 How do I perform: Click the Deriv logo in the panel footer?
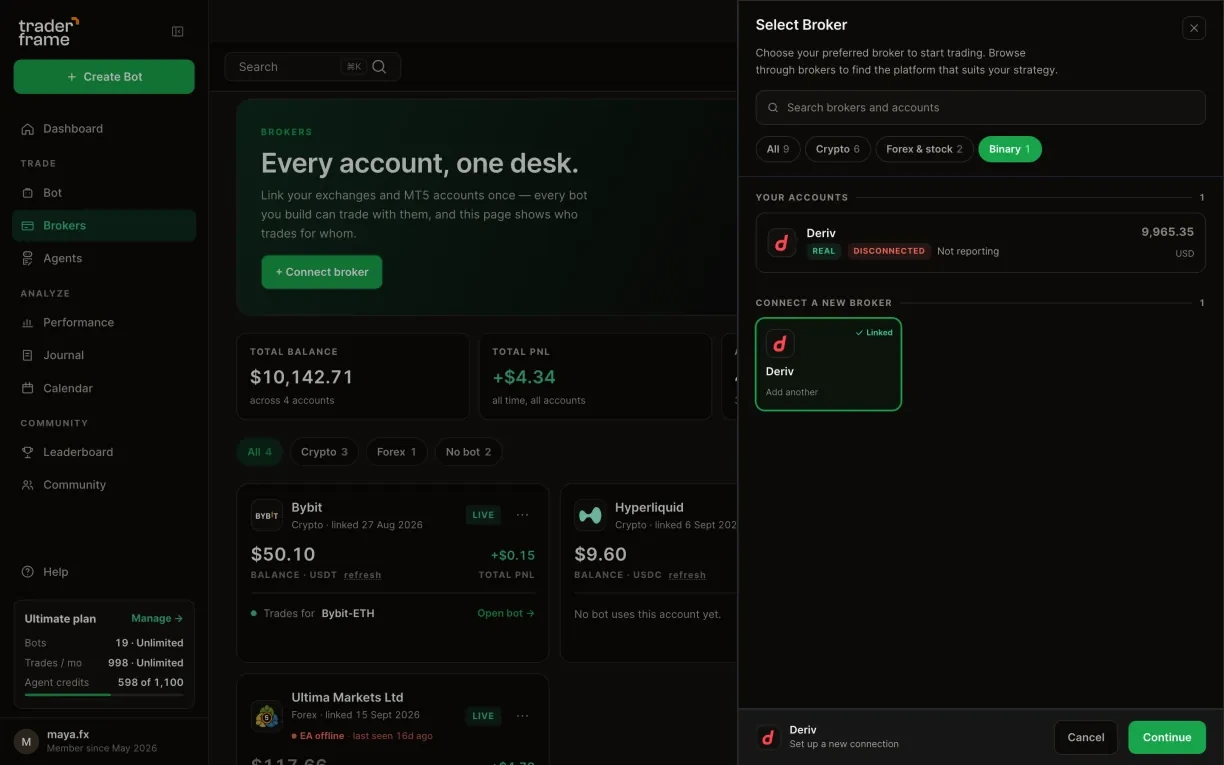[768, 738]
